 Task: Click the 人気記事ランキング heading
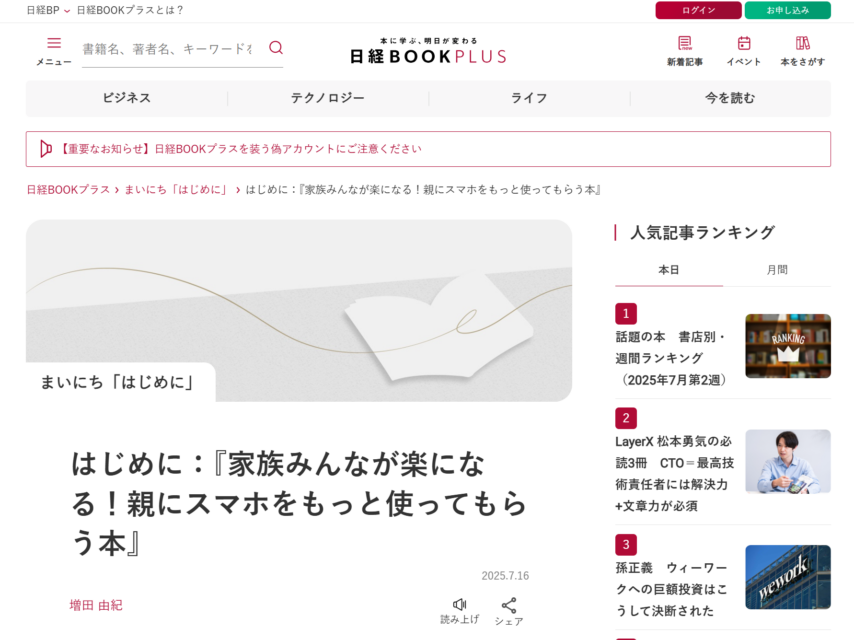coord(702,233)
